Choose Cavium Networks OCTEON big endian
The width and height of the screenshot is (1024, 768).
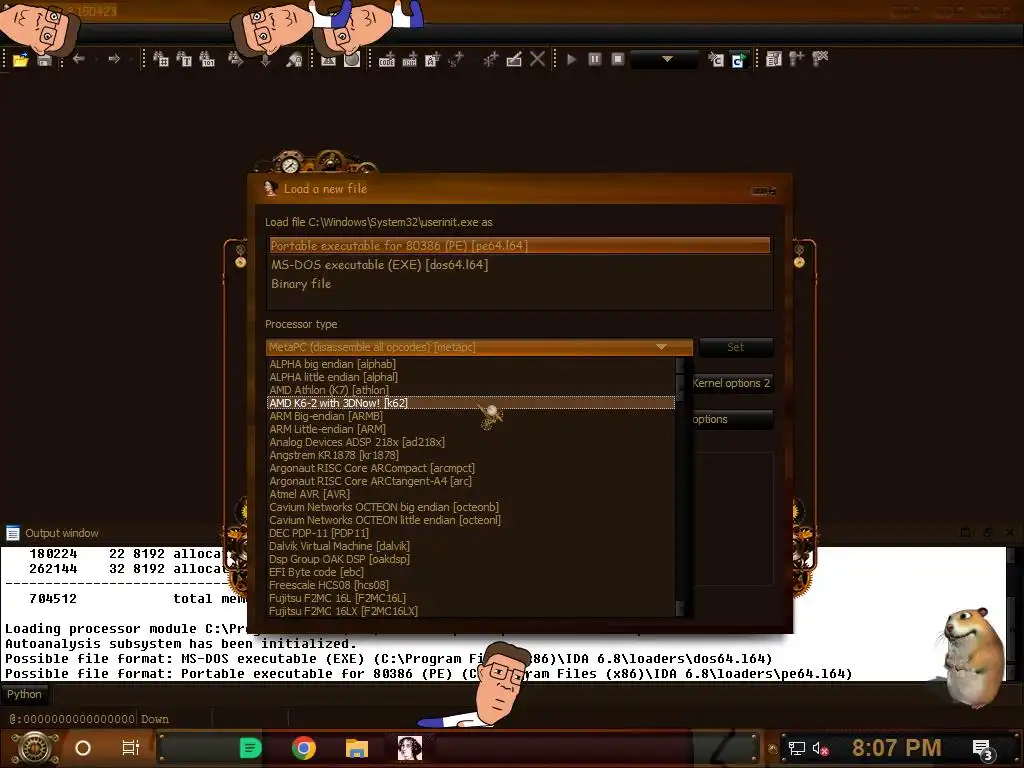point(471,507)
